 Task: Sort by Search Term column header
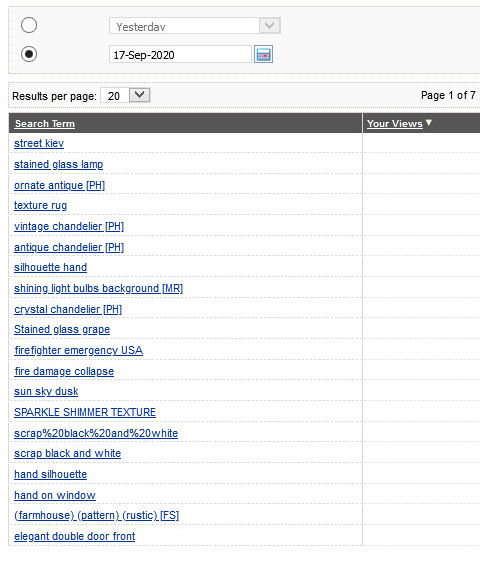(x=45, y=123)
